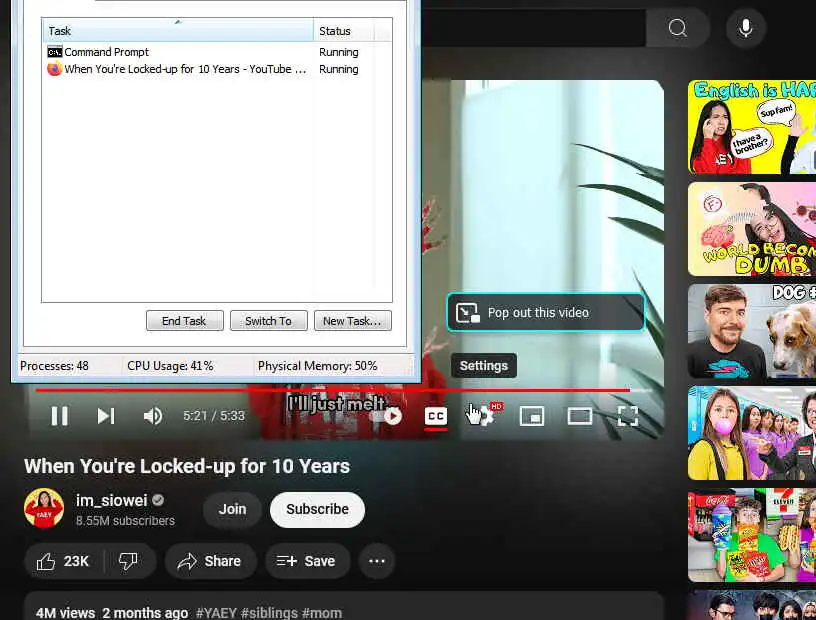Click the Processes: 48 status entry
816x620 pixels.
tap(54, 366)
